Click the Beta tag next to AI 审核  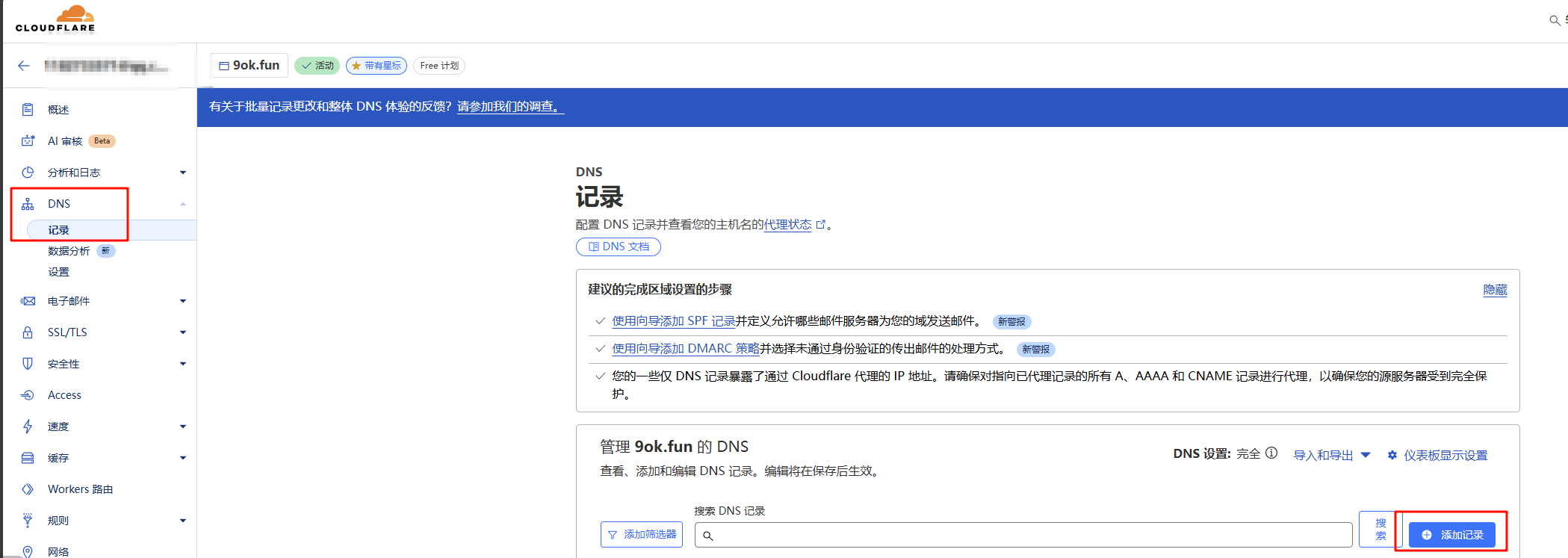102,141
